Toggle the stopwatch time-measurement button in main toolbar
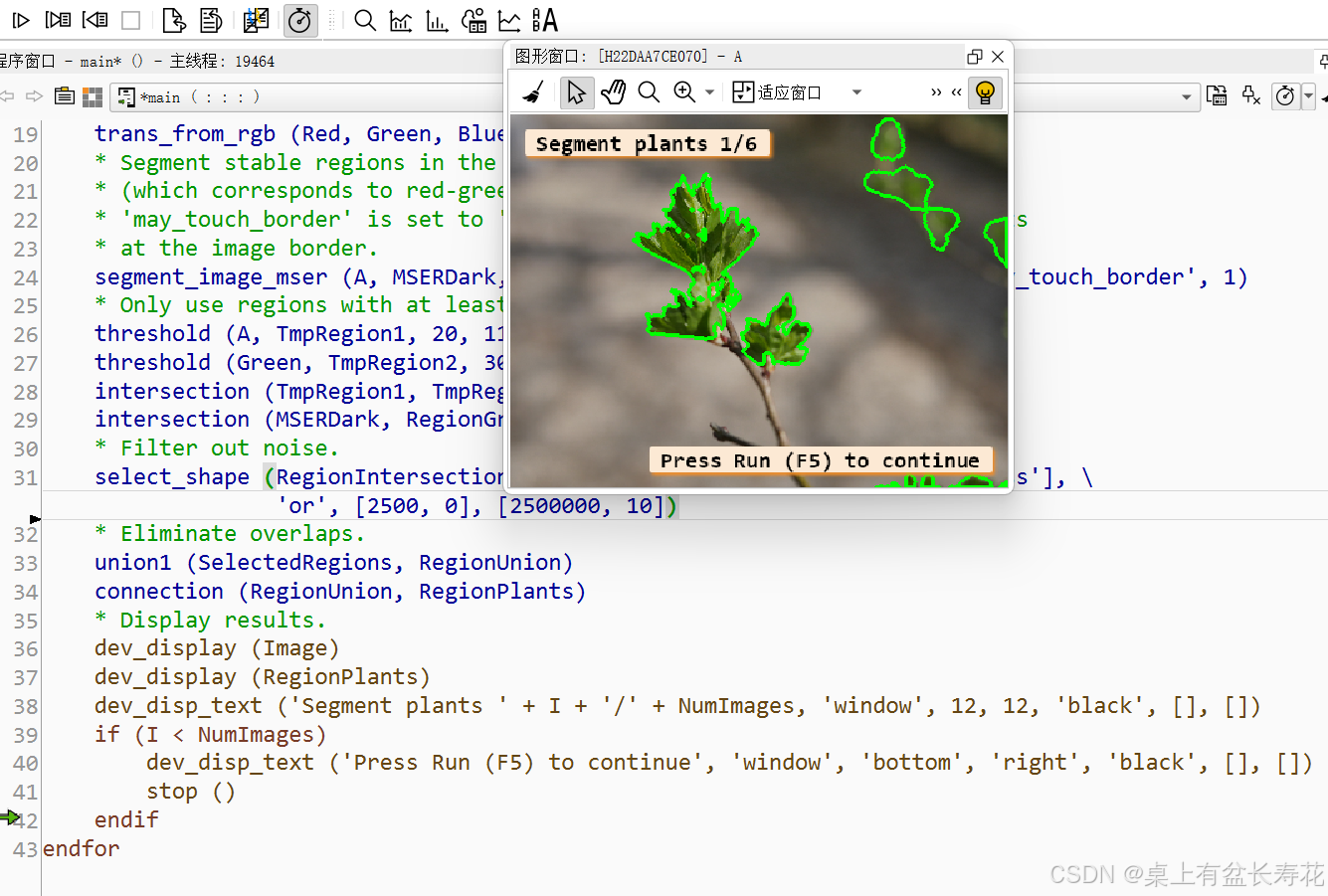1328x896 pixels. click(300, 20)
